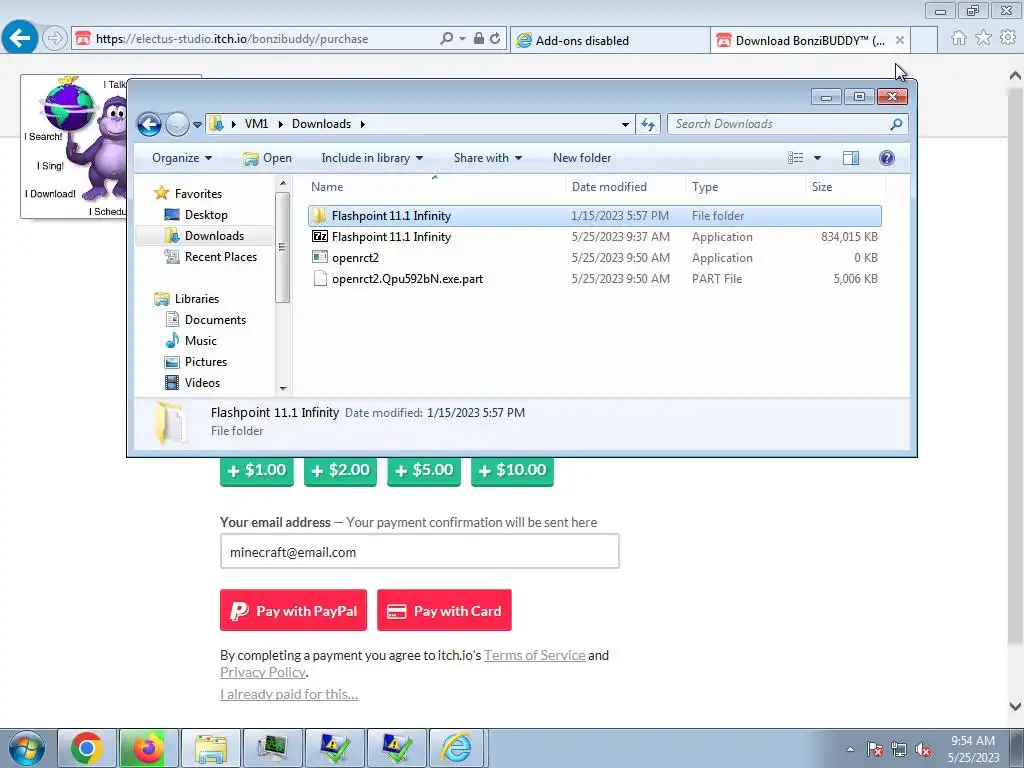Image resolution: width=1024 pixels, height=768 pixels.
Task: Select Favorites in the navigation pane
Action: (198, 194)
